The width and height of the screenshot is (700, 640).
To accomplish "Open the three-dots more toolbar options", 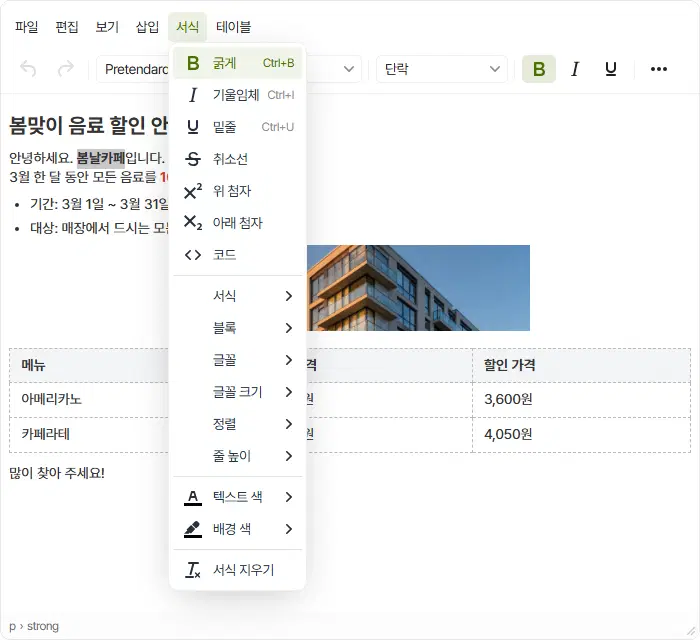I will point(658,69).
